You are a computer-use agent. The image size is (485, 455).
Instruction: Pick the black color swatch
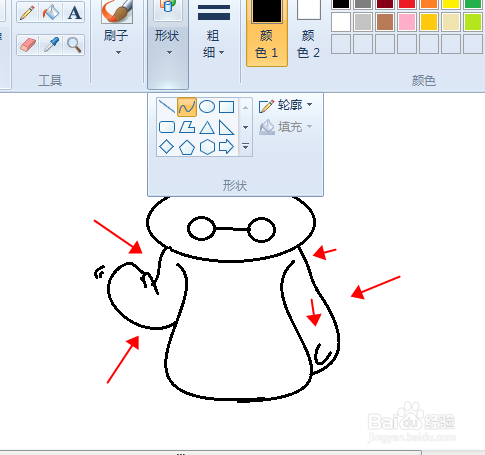point(341,3)
